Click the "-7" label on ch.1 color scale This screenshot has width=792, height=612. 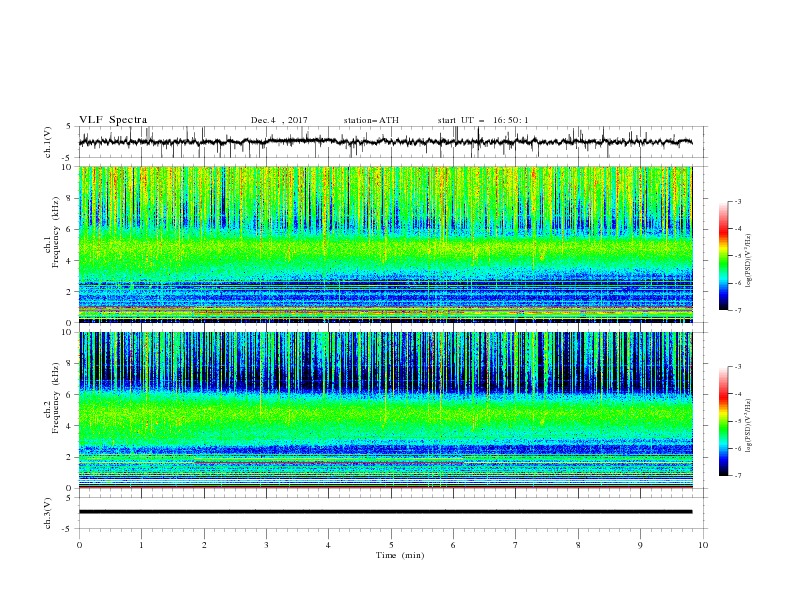point(738,310)
